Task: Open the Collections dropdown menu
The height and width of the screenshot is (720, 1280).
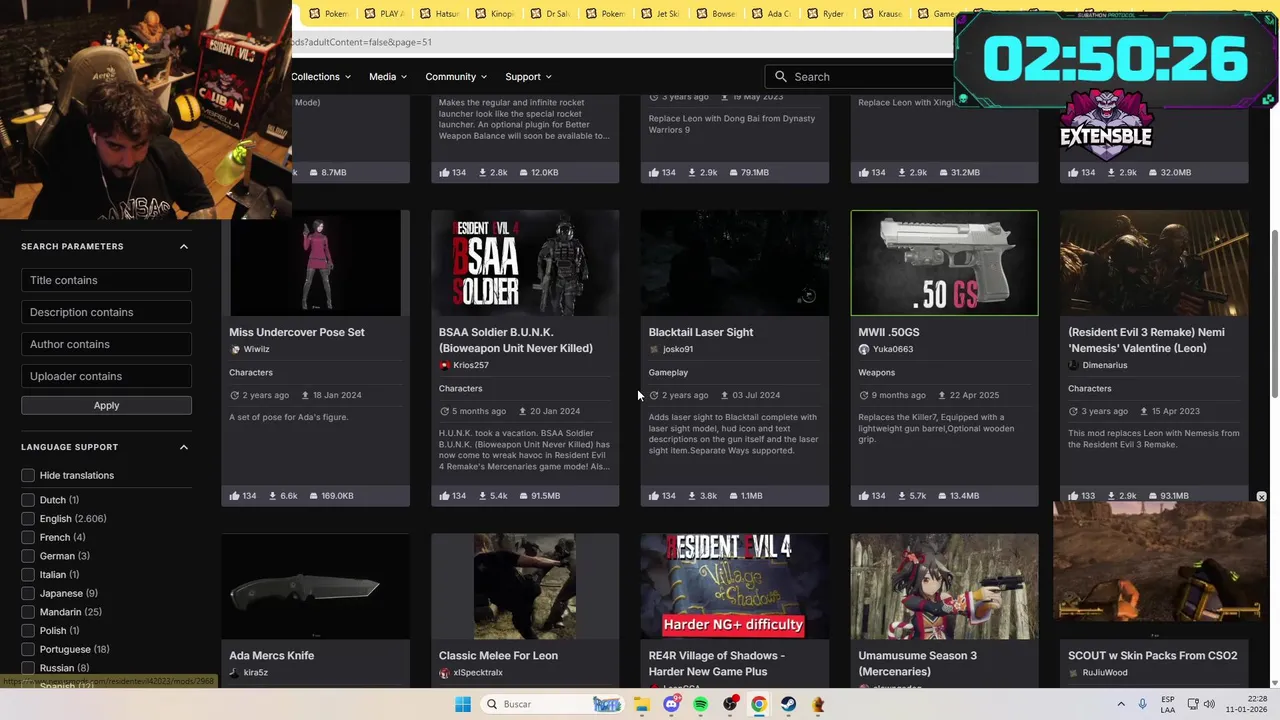Action: coord(322,77)
